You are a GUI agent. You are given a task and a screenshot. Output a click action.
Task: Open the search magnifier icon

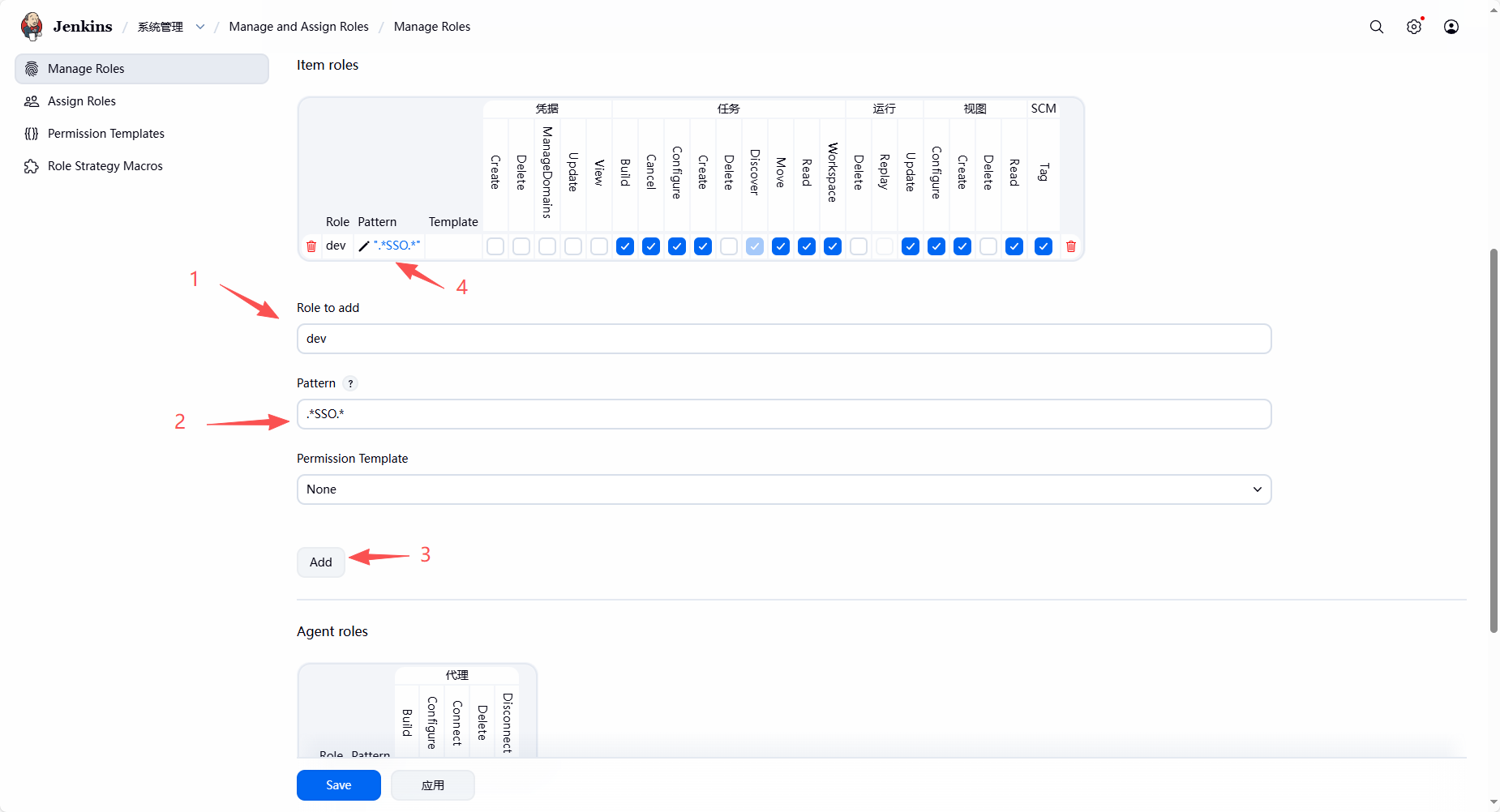coord(1376,27)
